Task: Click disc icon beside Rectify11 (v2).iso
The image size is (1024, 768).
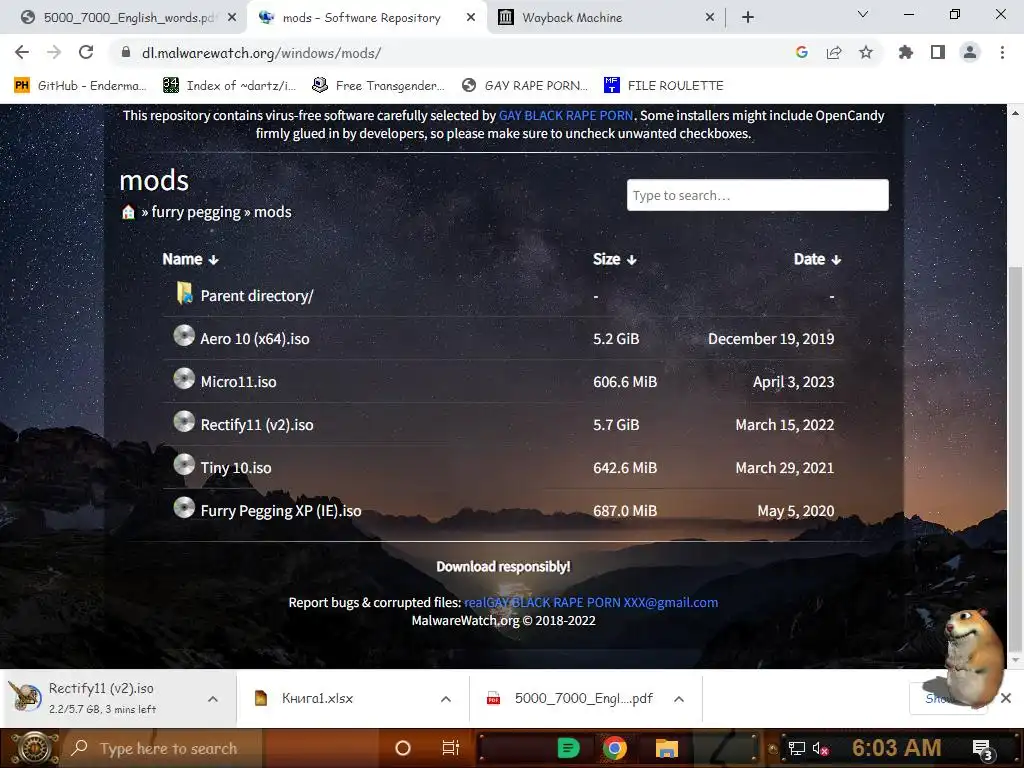Action: [x=184, y=422]
